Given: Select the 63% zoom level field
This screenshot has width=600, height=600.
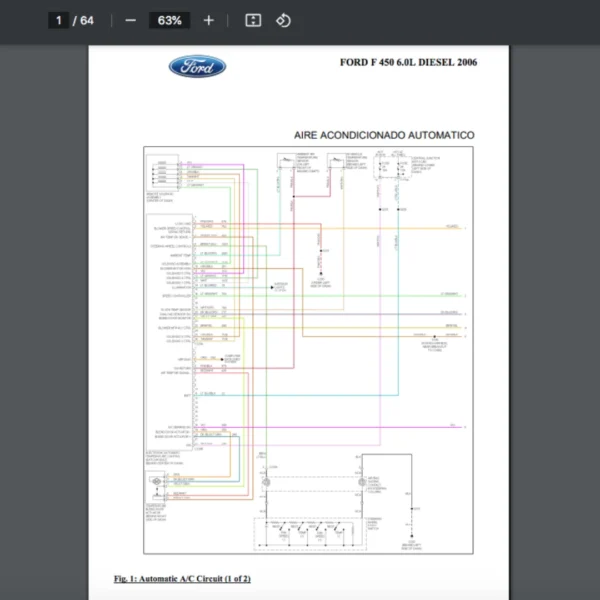Looking at the screenshot, I should [x=170, y=20].
